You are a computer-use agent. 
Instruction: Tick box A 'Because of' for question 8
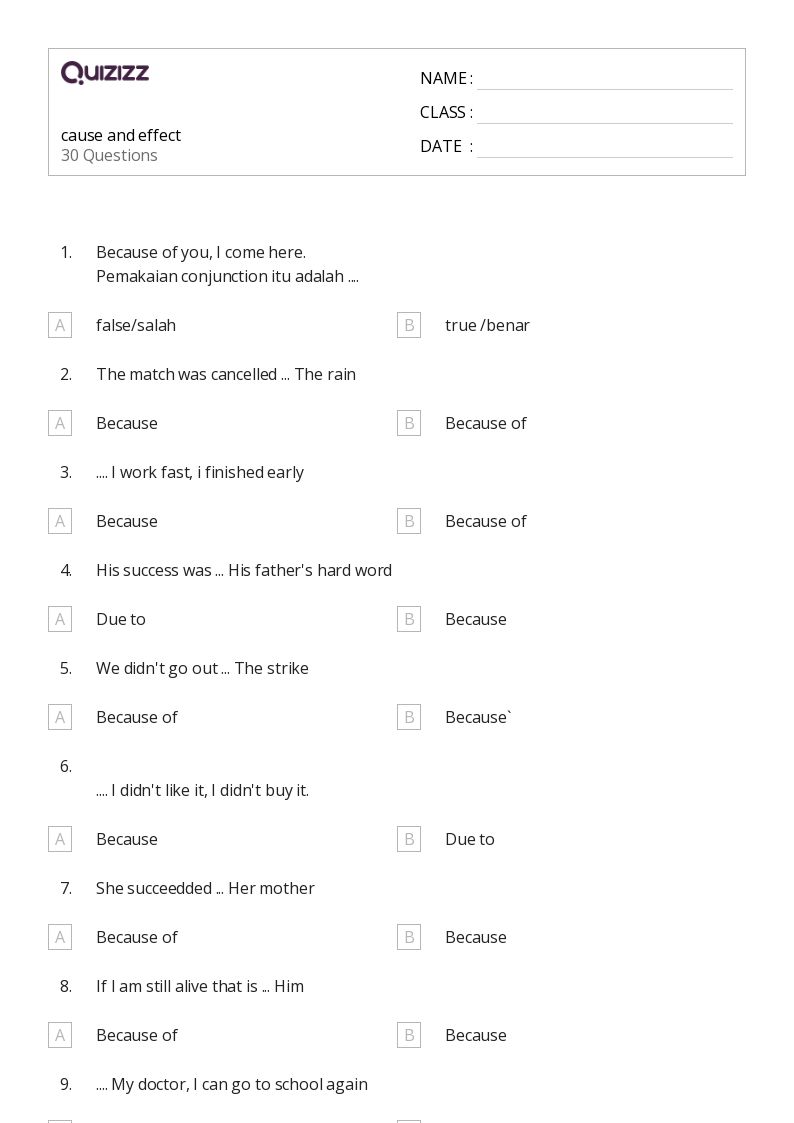pos(60,1036)
